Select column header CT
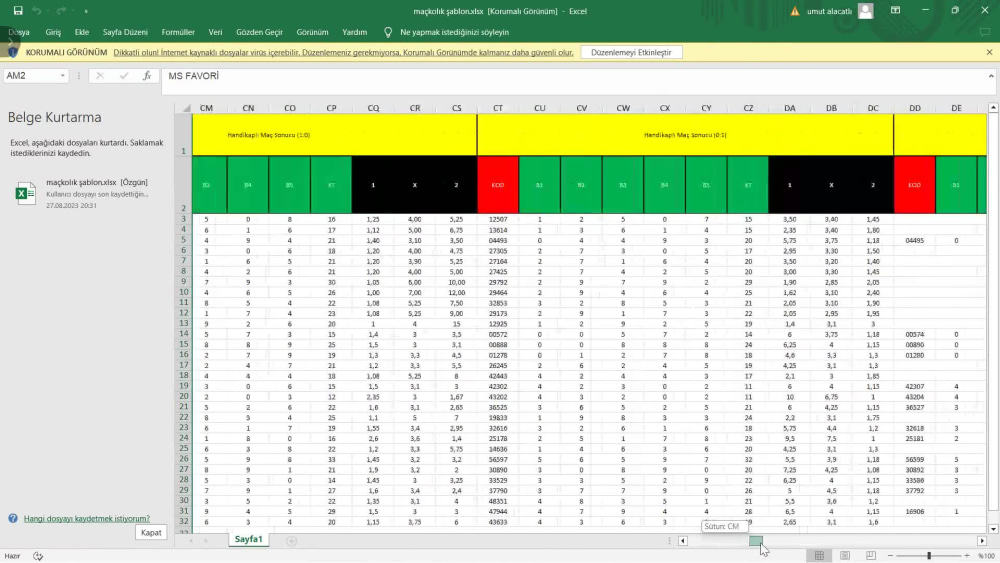This screenshot has height=563, width=1000. tap(498, 108)
